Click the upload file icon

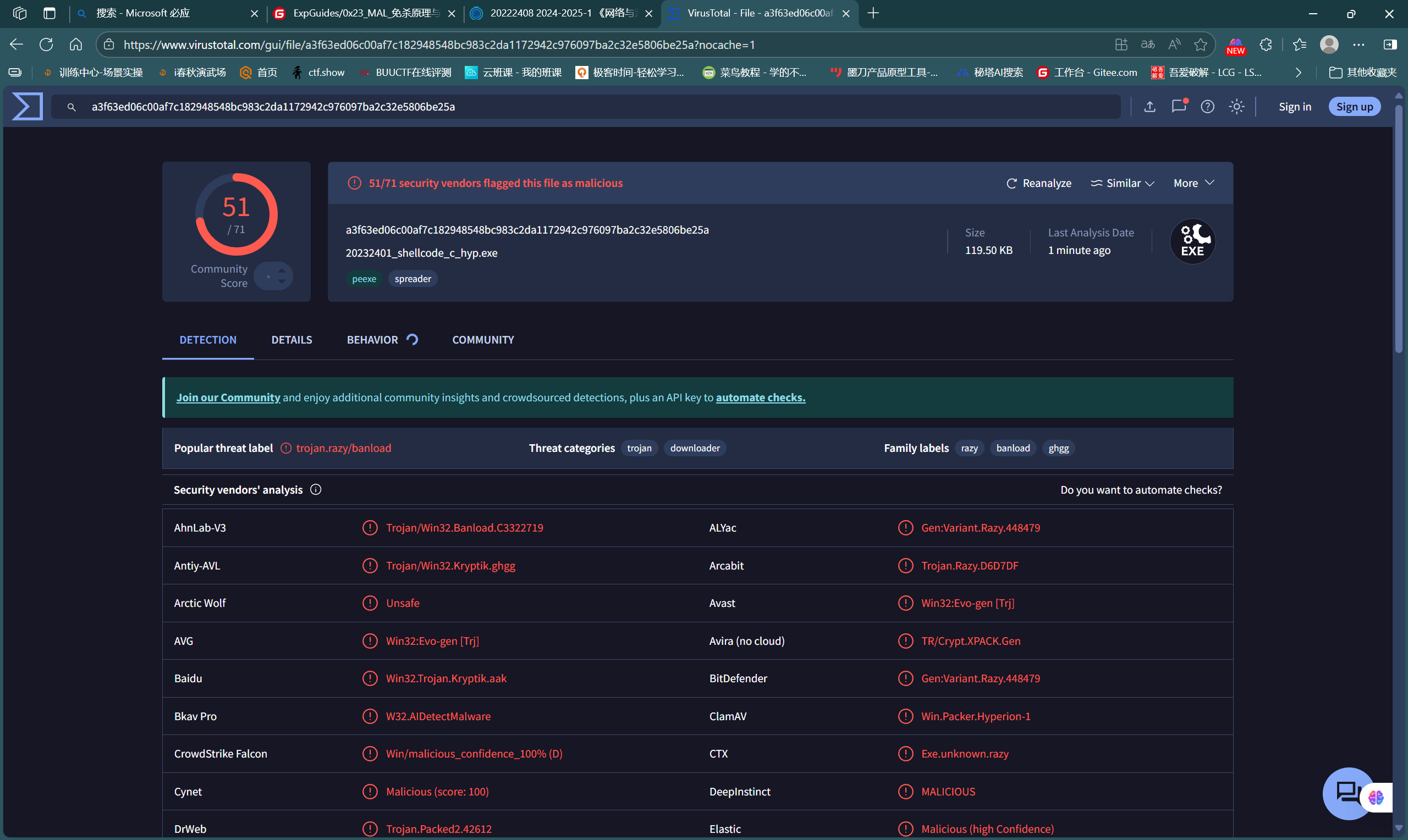click(x=1149, y=107)
